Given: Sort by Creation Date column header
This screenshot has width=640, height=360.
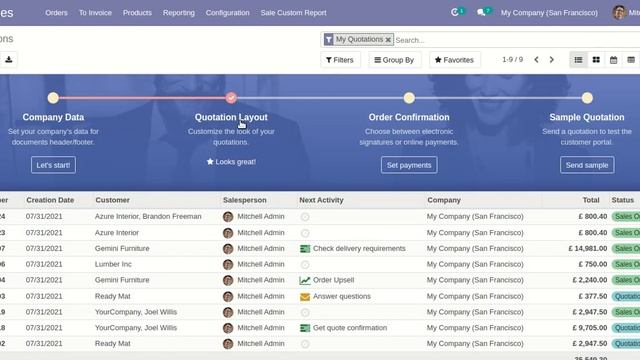Looking at the screenshot, I should (50, 200).
